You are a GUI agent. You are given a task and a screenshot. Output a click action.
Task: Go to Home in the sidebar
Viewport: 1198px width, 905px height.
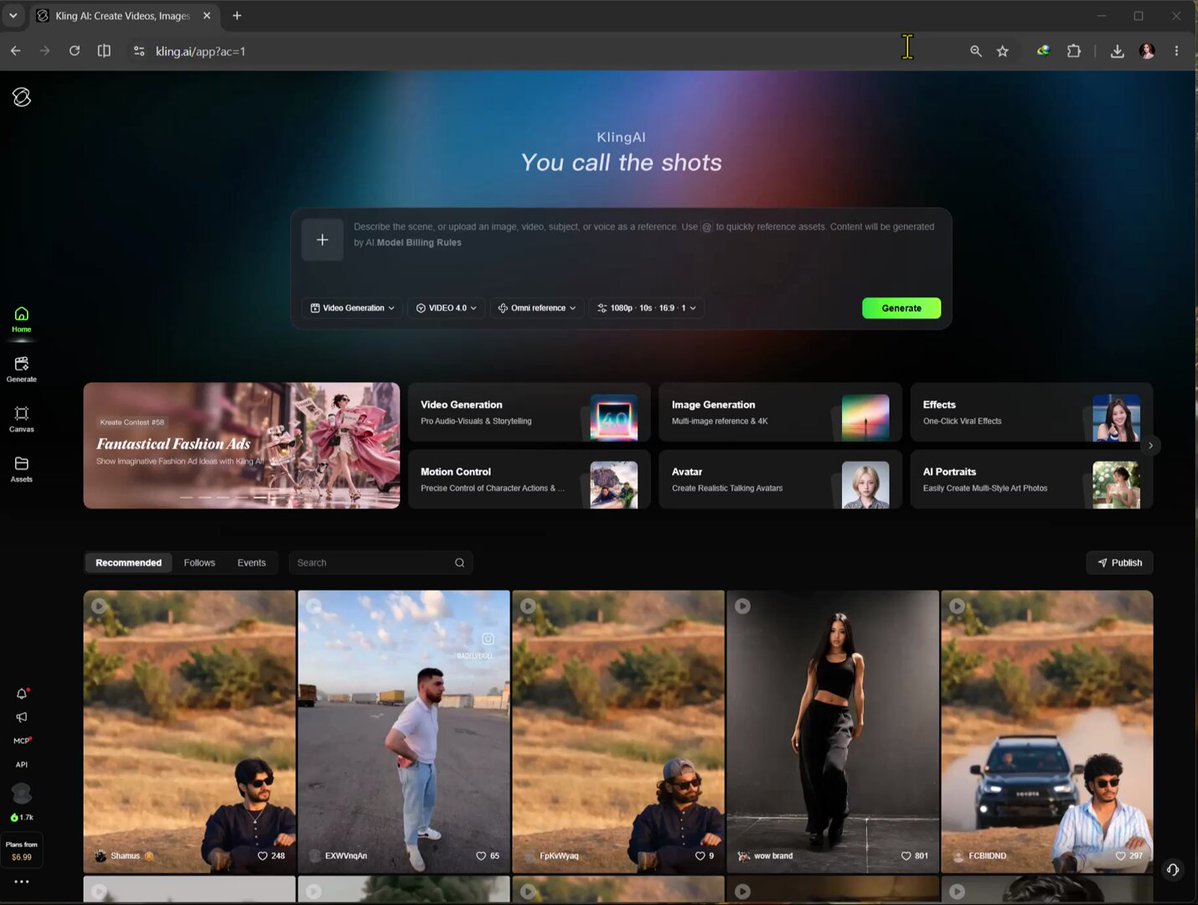click(x=21, y=319)
